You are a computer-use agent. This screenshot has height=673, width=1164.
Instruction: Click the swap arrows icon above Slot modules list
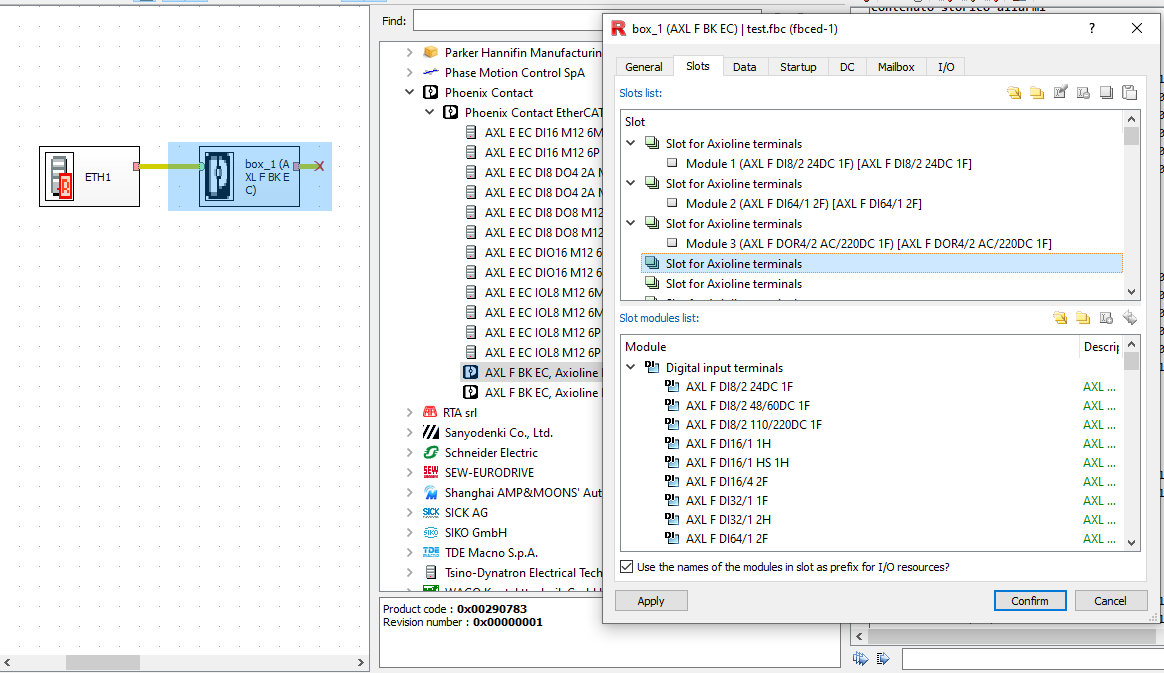coord(1129,318)
